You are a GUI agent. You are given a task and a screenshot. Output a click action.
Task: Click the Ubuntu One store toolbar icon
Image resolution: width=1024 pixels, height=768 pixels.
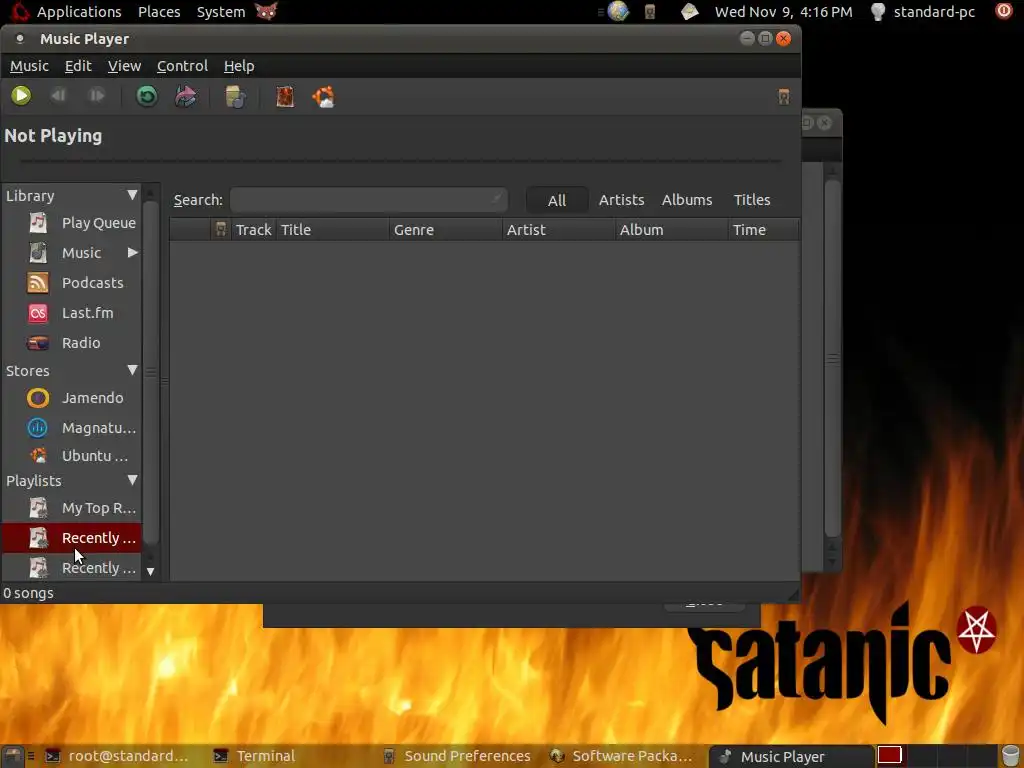click(323, 97)
